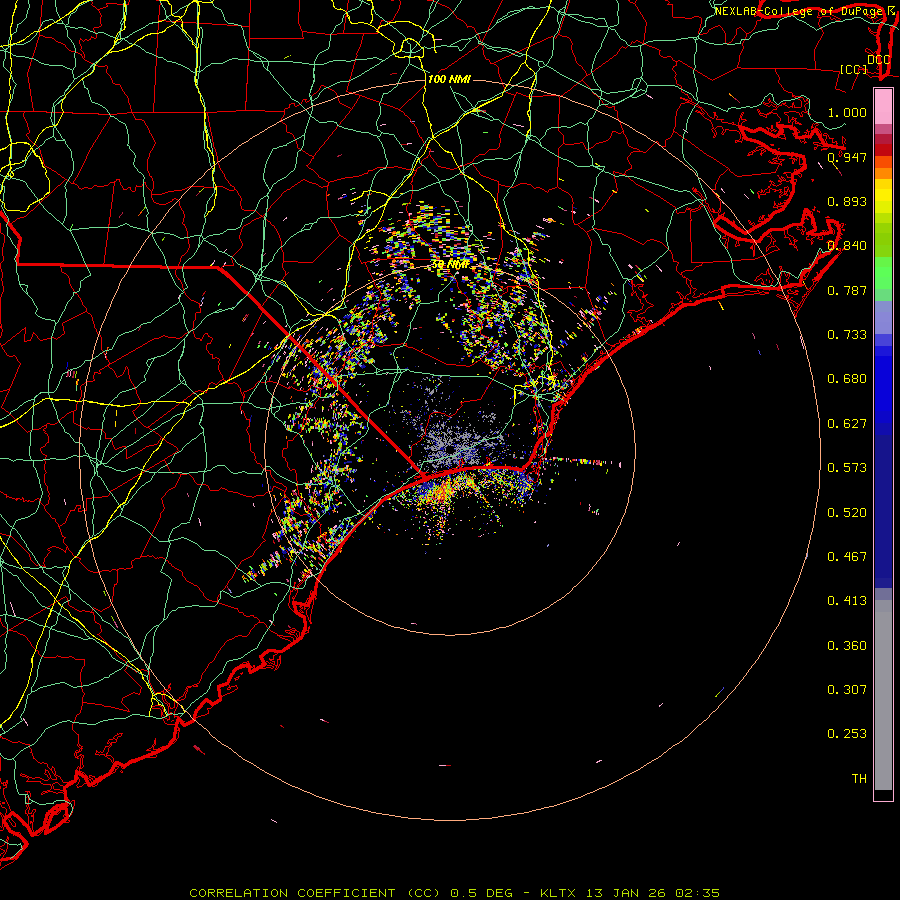Click the Correlation Coefficient KLTX caption text
The width and height of the screenshot is (900, 900).
click(x=454, y=893)
